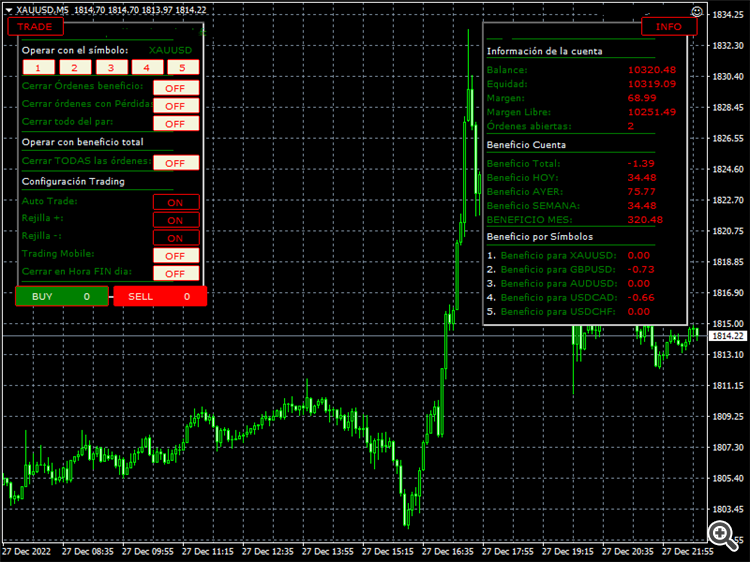Screen dimensions: 750x562
Task: Click Beneficio AYER value 75.77
Action: tap(641, 192)
